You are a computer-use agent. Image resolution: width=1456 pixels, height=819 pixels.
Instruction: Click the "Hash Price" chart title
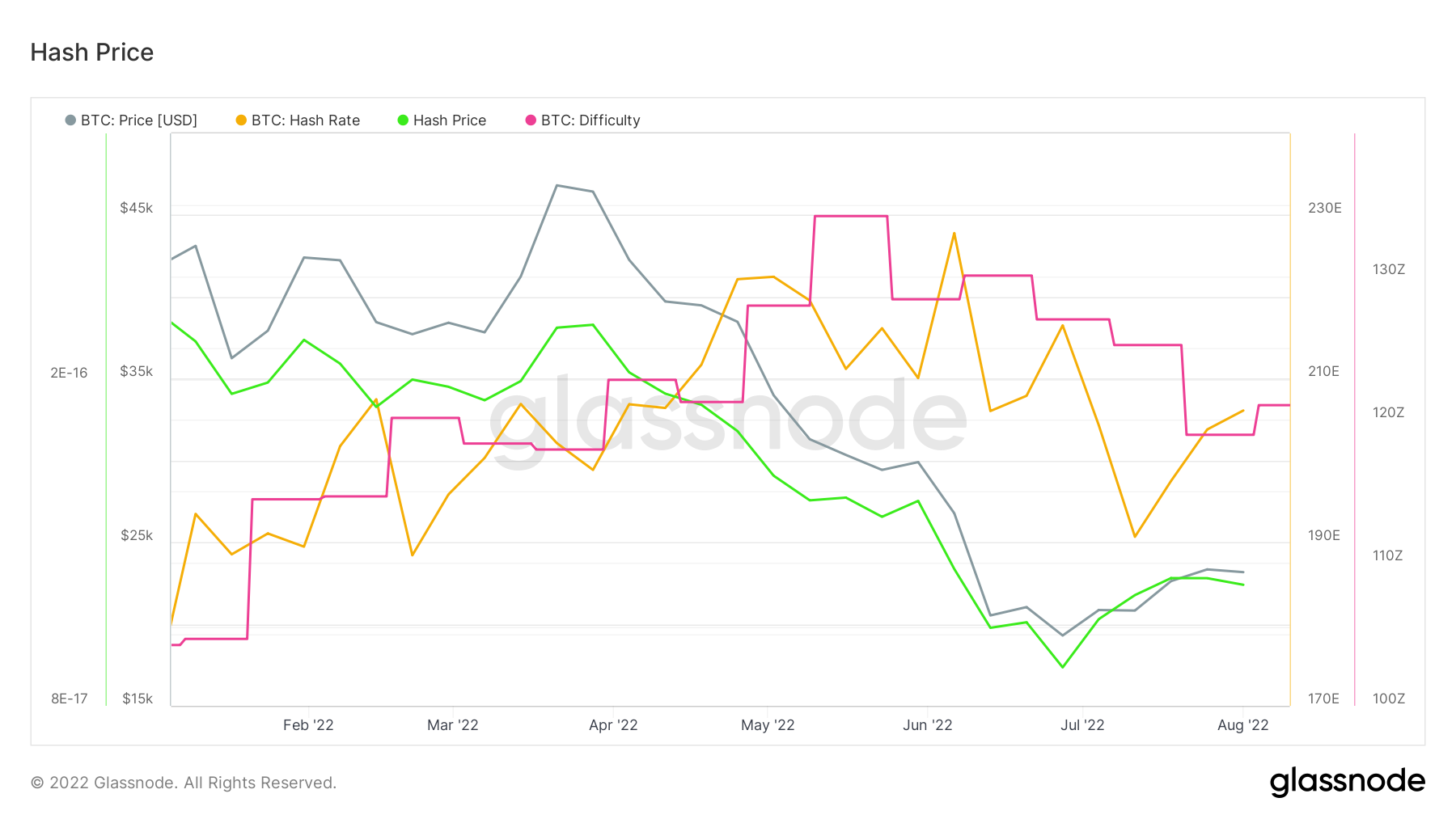coord(92,53)
